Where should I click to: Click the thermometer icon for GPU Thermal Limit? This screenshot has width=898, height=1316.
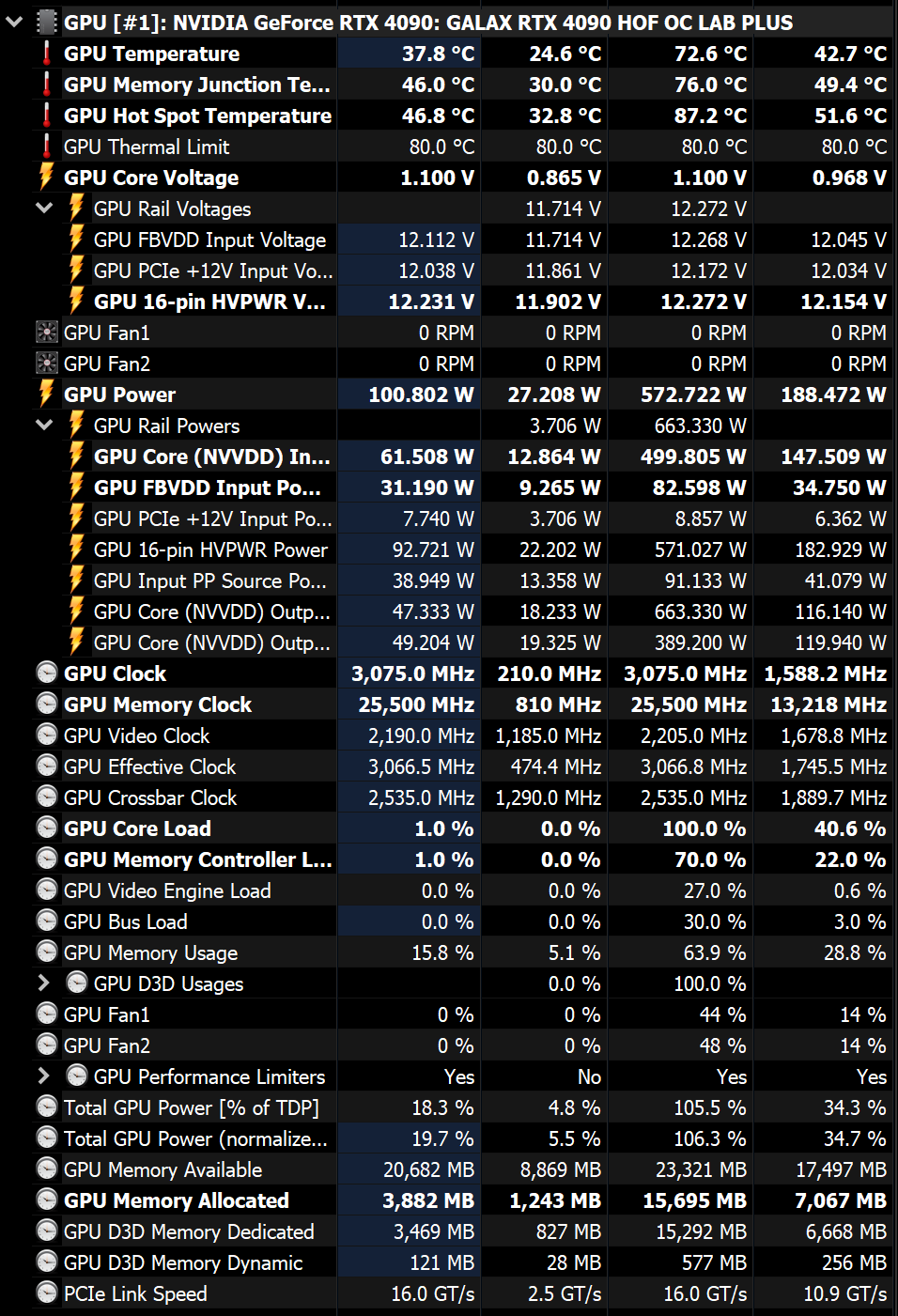tap(47, 147)
